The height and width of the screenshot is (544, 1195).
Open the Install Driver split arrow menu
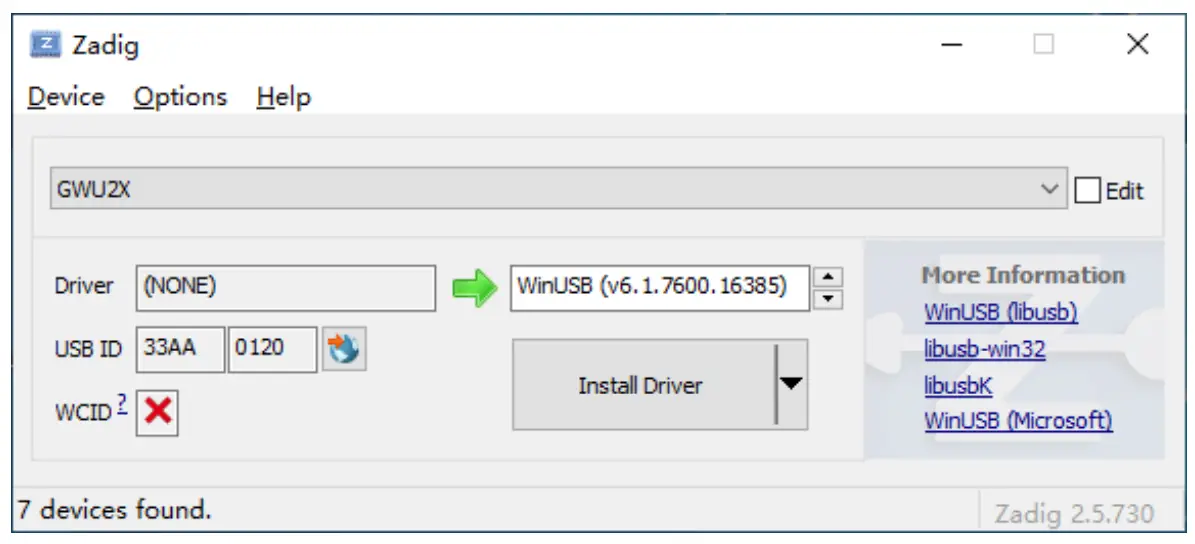[x=792, y=384]
